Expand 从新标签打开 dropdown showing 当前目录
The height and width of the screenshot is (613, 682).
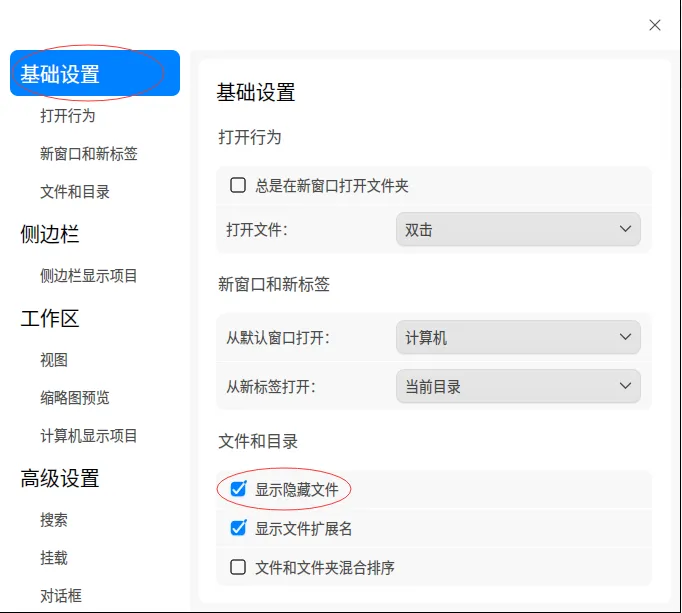518,386
